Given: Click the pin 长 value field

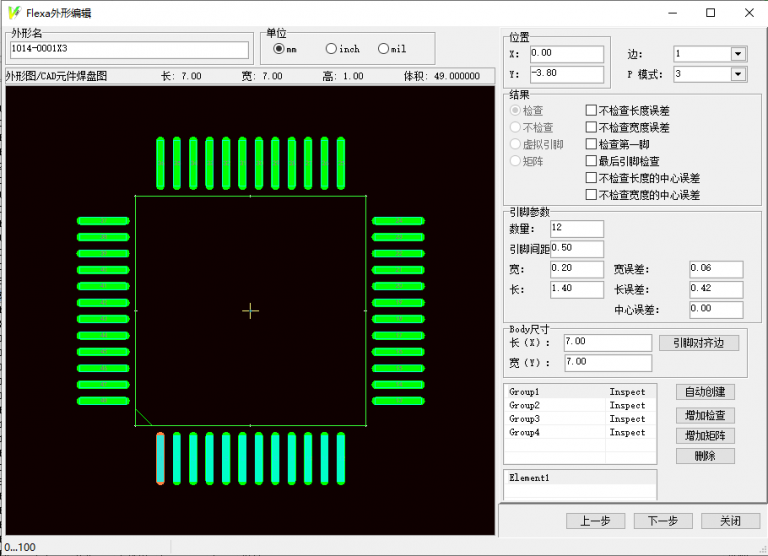Looking at the screenshot, I should pyautogui.click(x=577, y=289).
